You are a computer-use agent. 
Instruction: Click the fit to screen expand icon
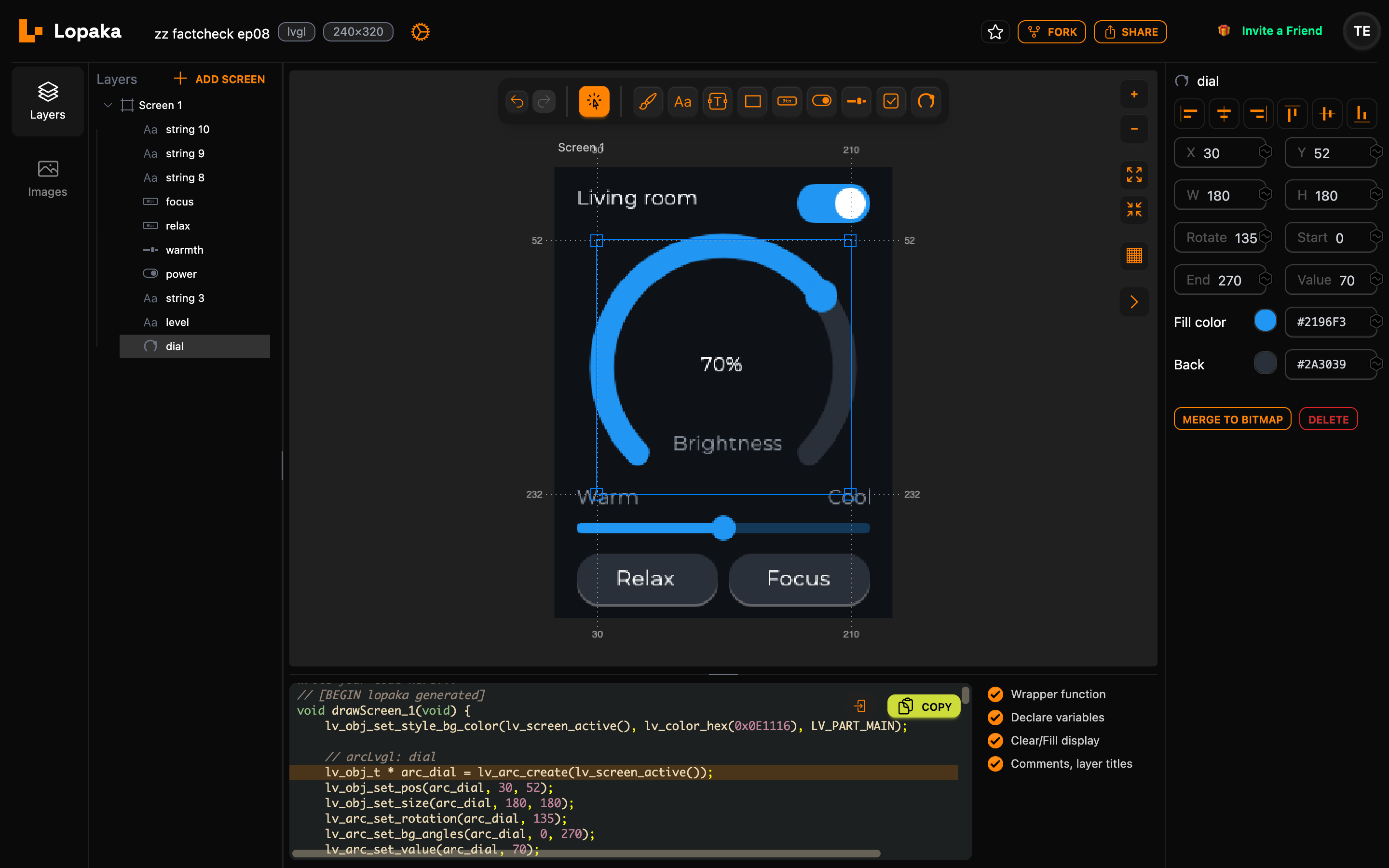pos(1134,175)
